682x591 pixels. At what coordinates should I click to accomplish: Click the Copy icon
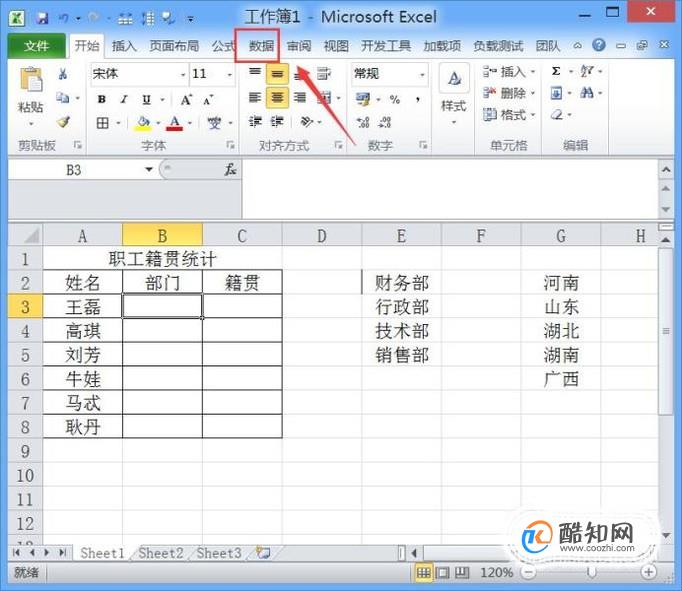(x=63, y=98)
